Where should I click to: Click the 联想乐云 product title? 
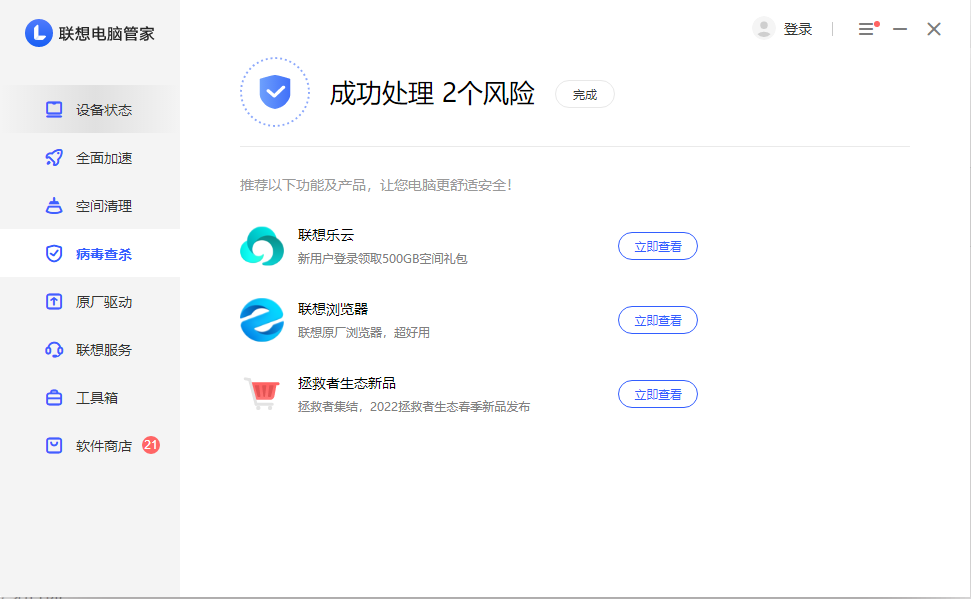coord(326,235)
